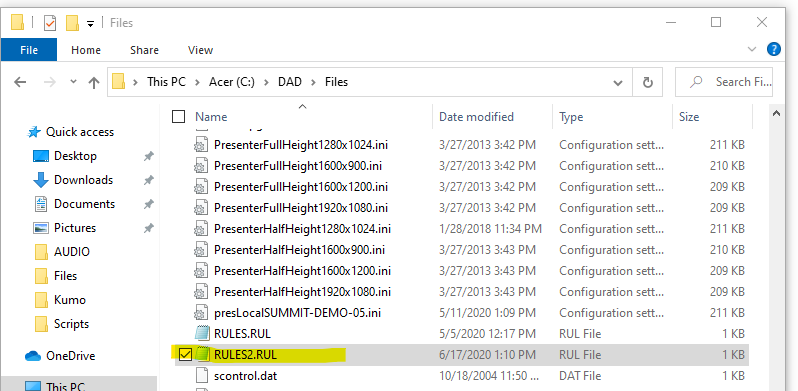Switch to the View ribbon tab
This screenshot has width=798, height=391.
tap(200, 50)
